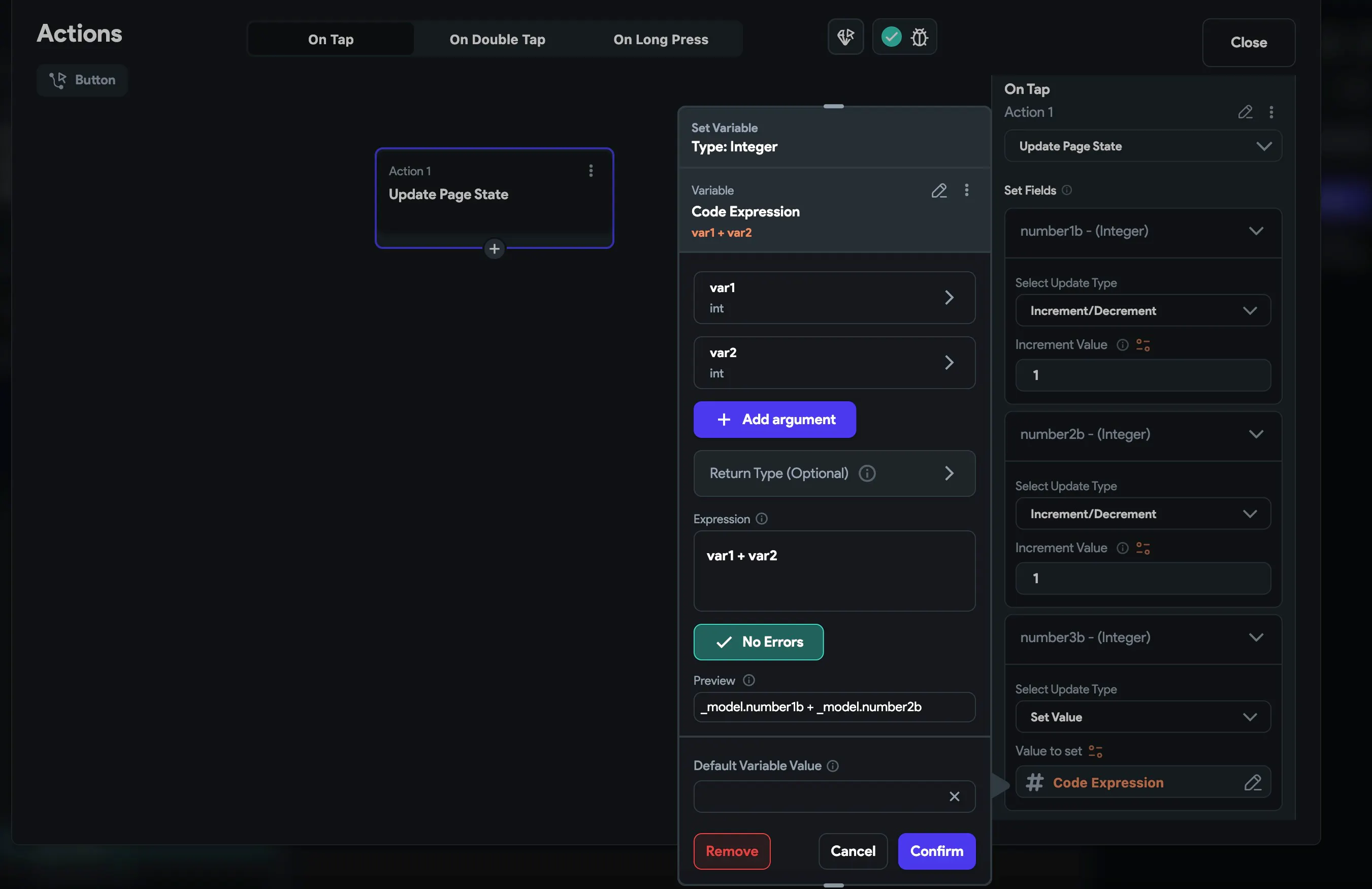Screen dimensions: 1372x889
Task: Open On Tap Action 1 kebab menu
Action: click(1271, 112)
